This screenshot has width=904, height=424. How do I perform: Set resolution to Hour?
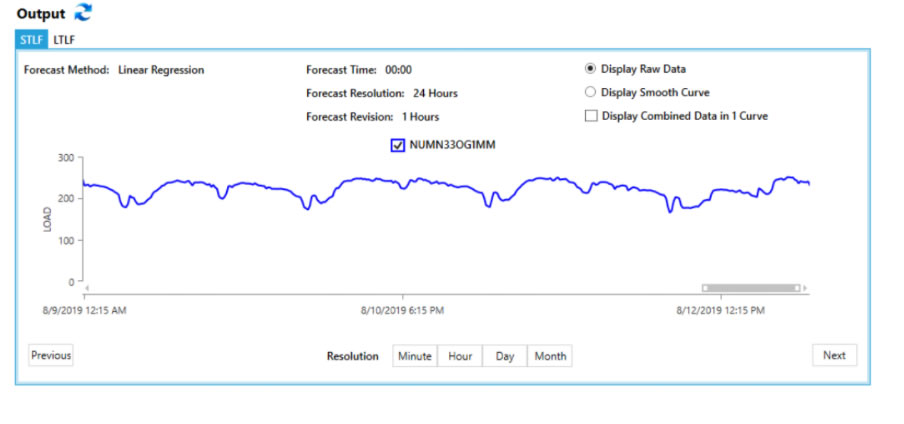click(x=460, y=356)
